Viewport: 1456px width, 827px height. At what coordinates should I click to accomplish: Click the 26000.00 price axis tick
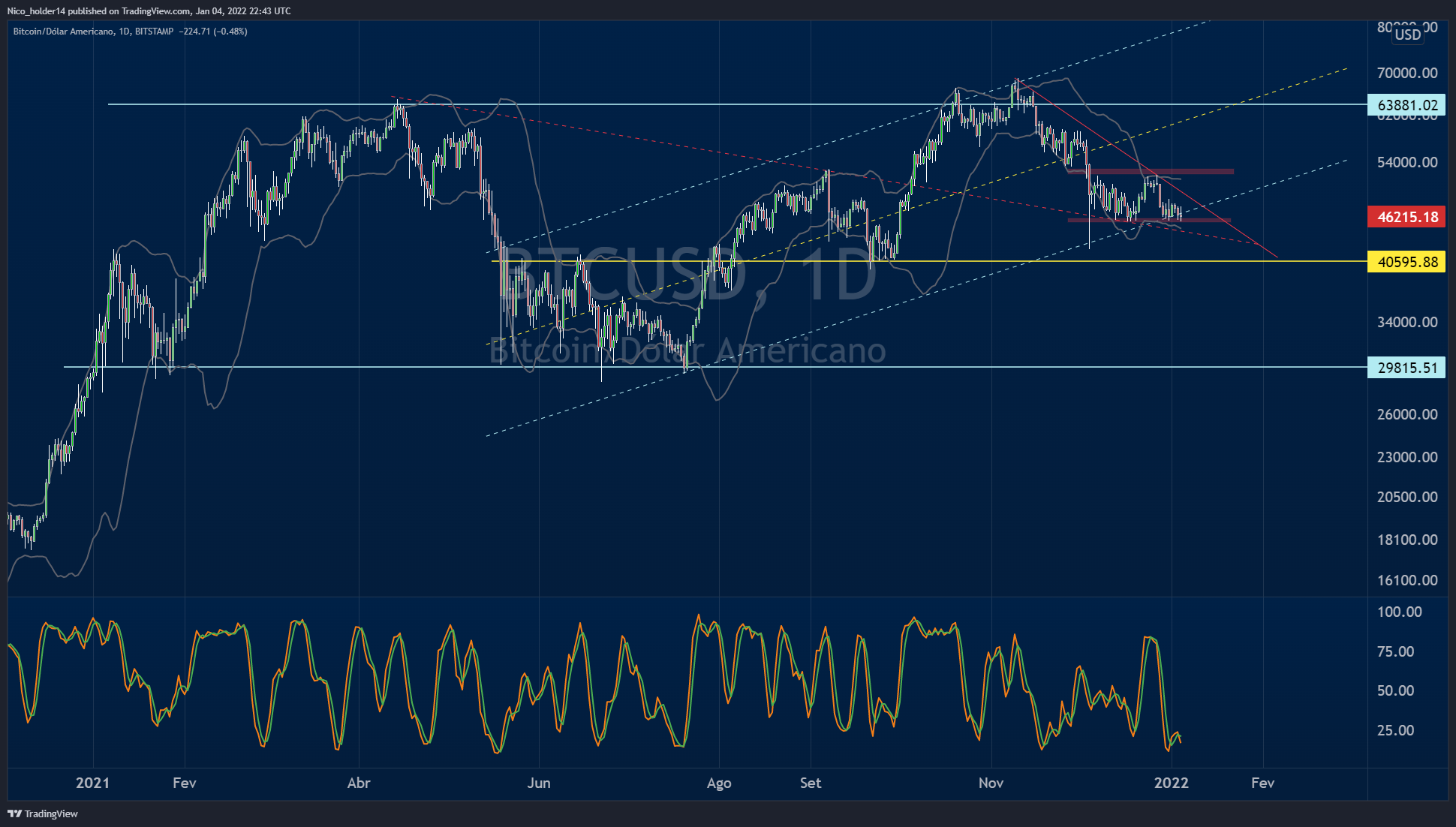click(1407, 414)
